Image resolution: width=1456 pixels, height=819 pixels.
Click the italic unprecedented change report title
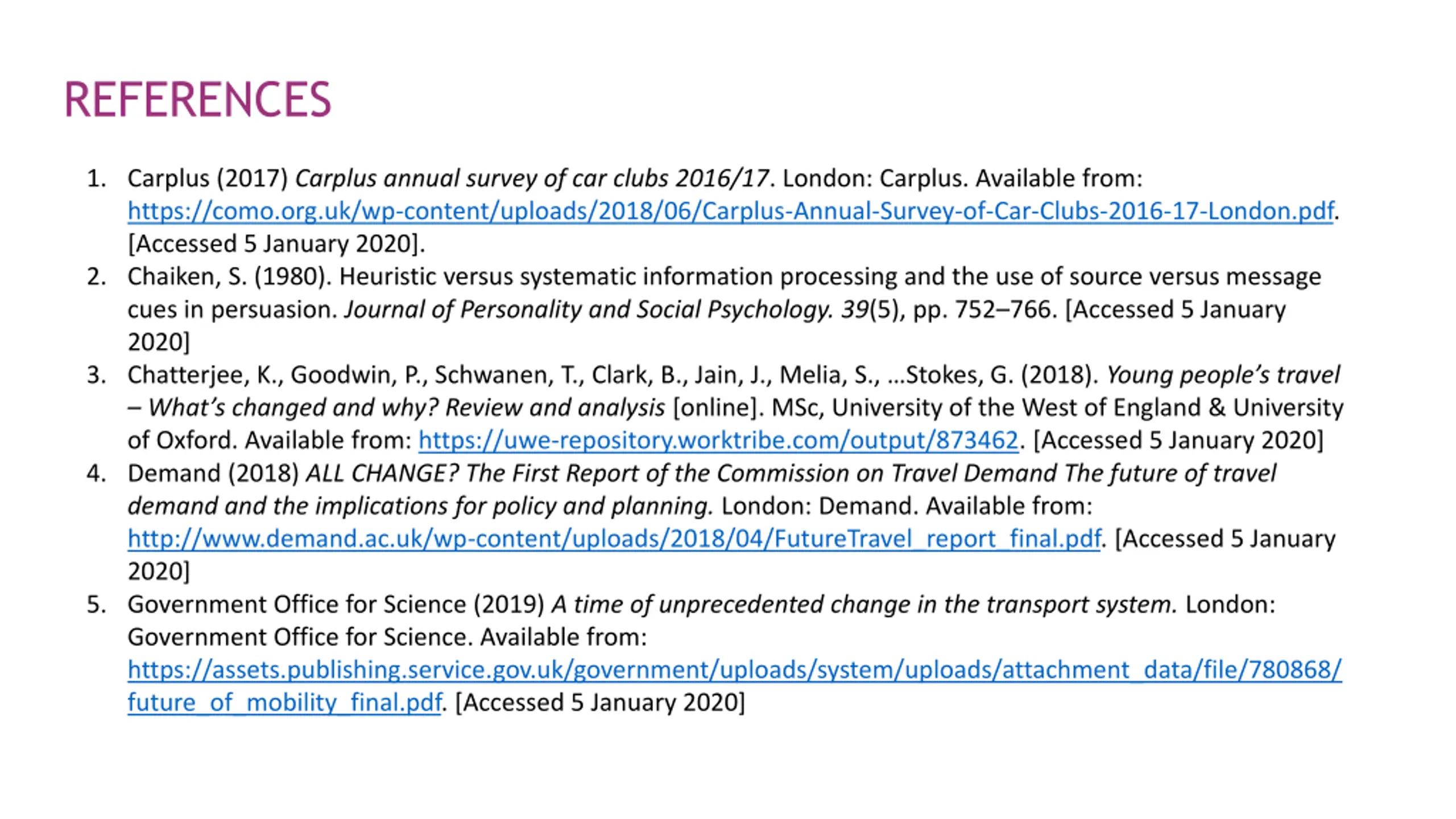tap(863, 604)
